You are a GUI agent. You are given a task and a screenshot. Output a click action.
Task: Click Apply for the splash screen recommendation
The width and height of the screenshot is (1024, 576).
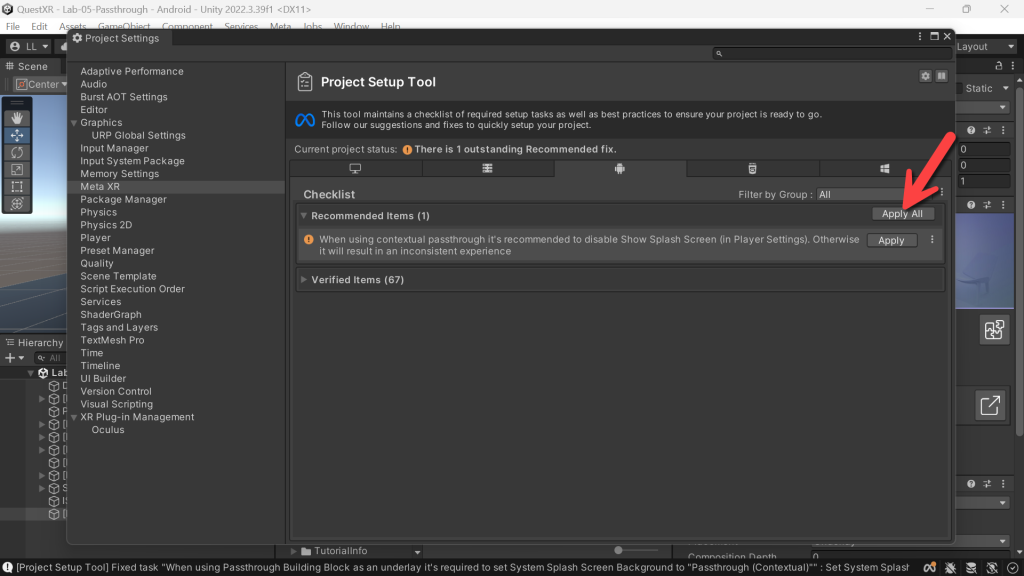click(x=891, y=240)
